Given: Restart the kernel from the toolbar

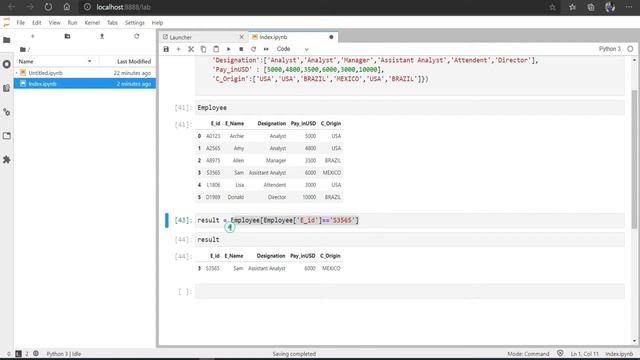Looking at the screenshot, I should tap(253, 49).
